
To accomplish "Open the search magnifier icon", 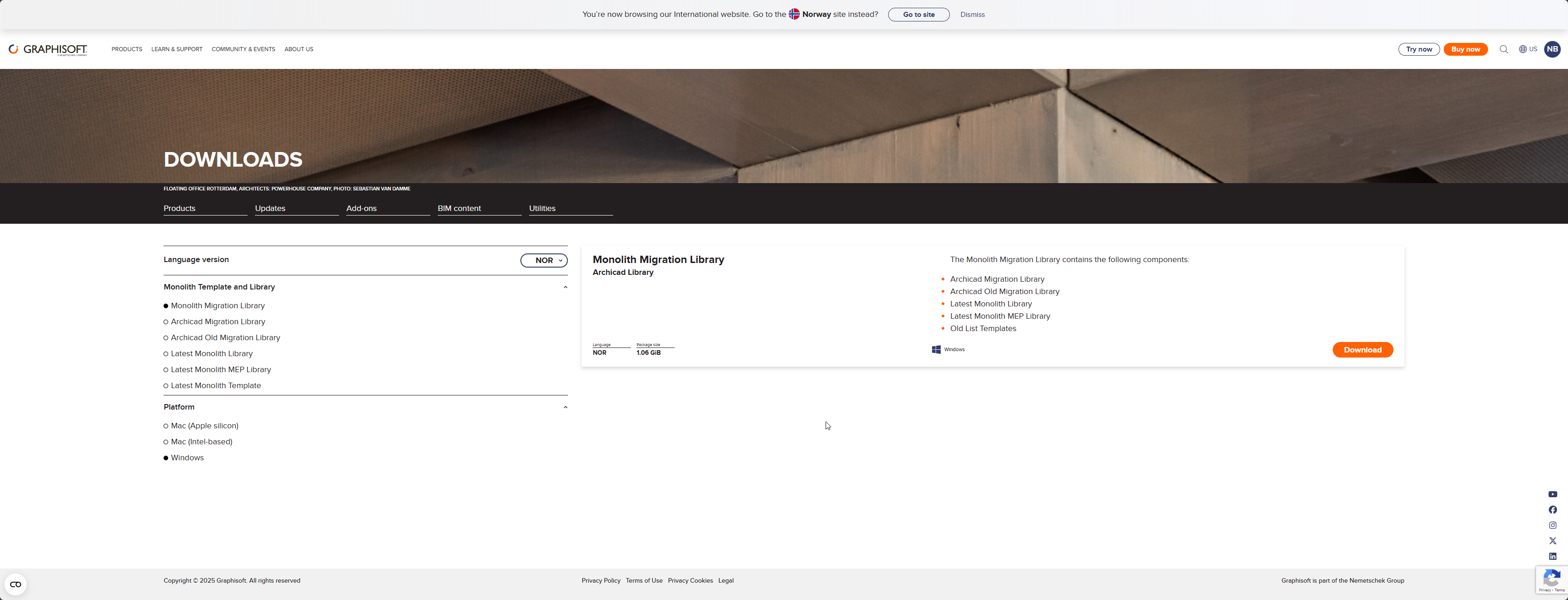I will 1504,49.
